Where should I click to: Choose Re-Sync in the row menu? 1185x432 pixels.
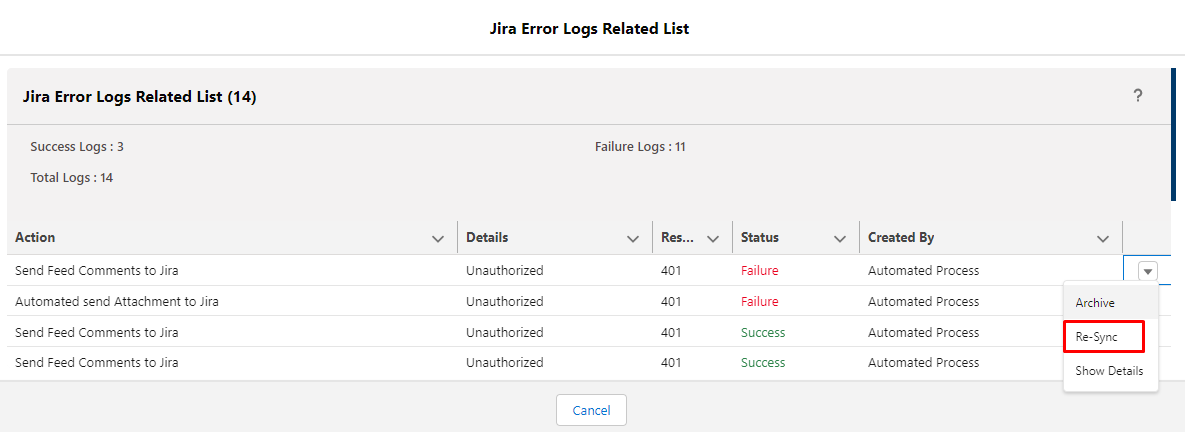coord(1104,337)
